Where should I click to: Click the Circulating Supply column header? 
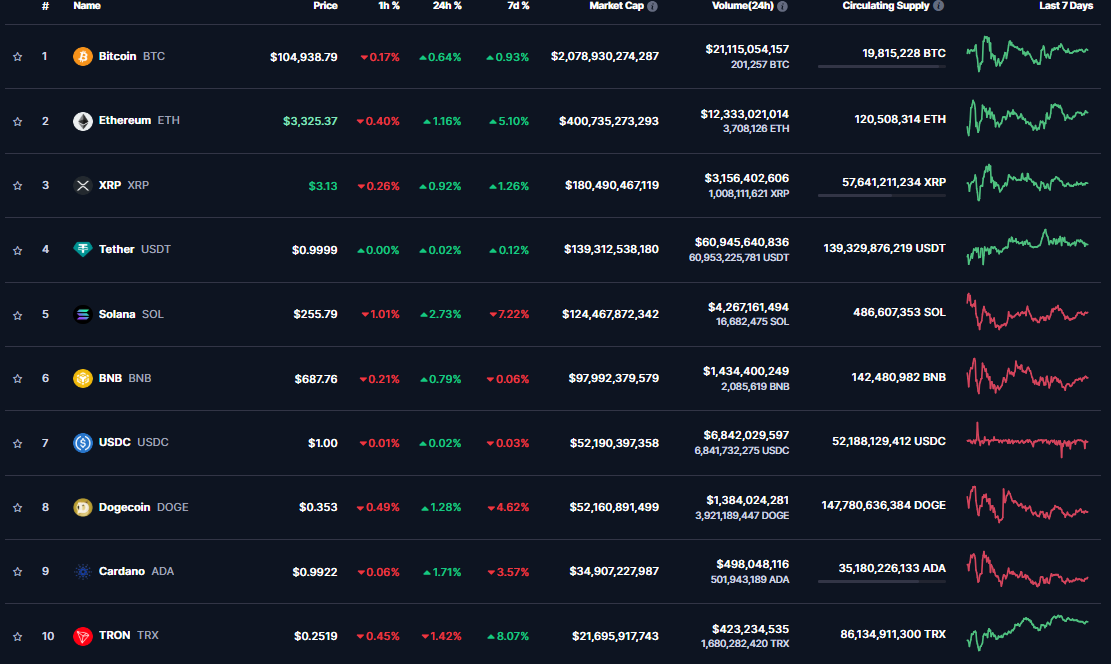[886, 6]
